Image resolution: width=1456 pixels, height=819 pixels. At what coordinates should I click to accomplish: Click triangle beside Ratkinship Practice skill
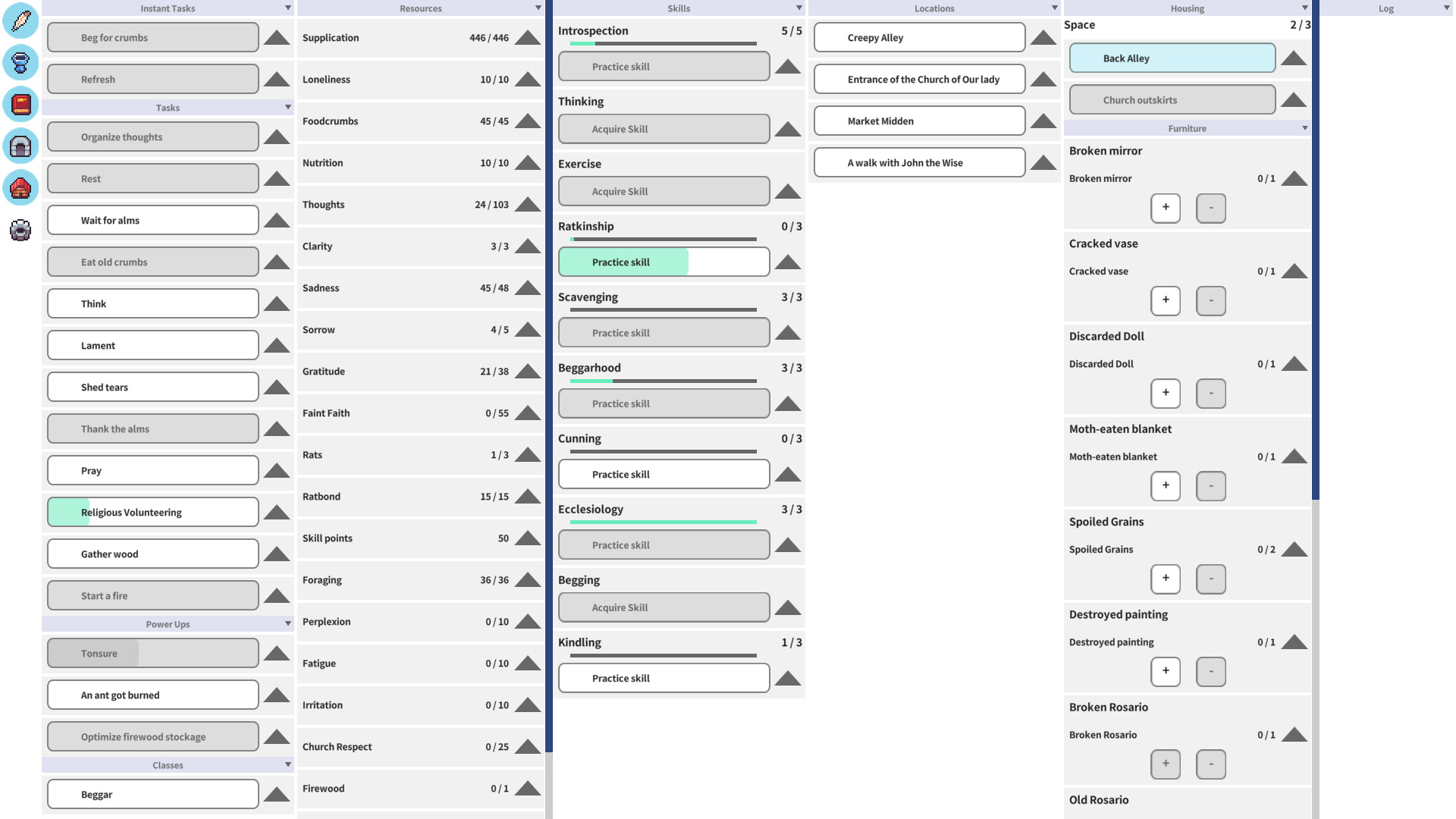tap(788, 262)
